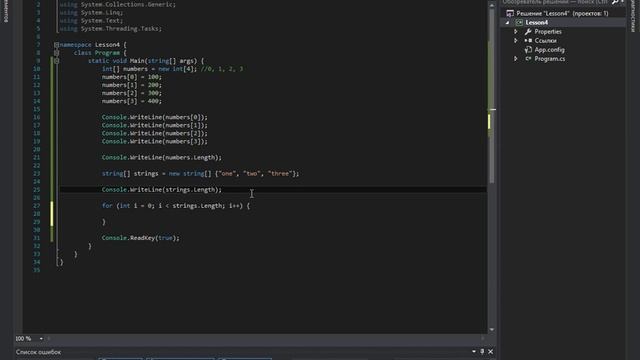The image size is (640, 360).
Task: Click the C# file icon beside Program.cs
Action: (528, 59)
